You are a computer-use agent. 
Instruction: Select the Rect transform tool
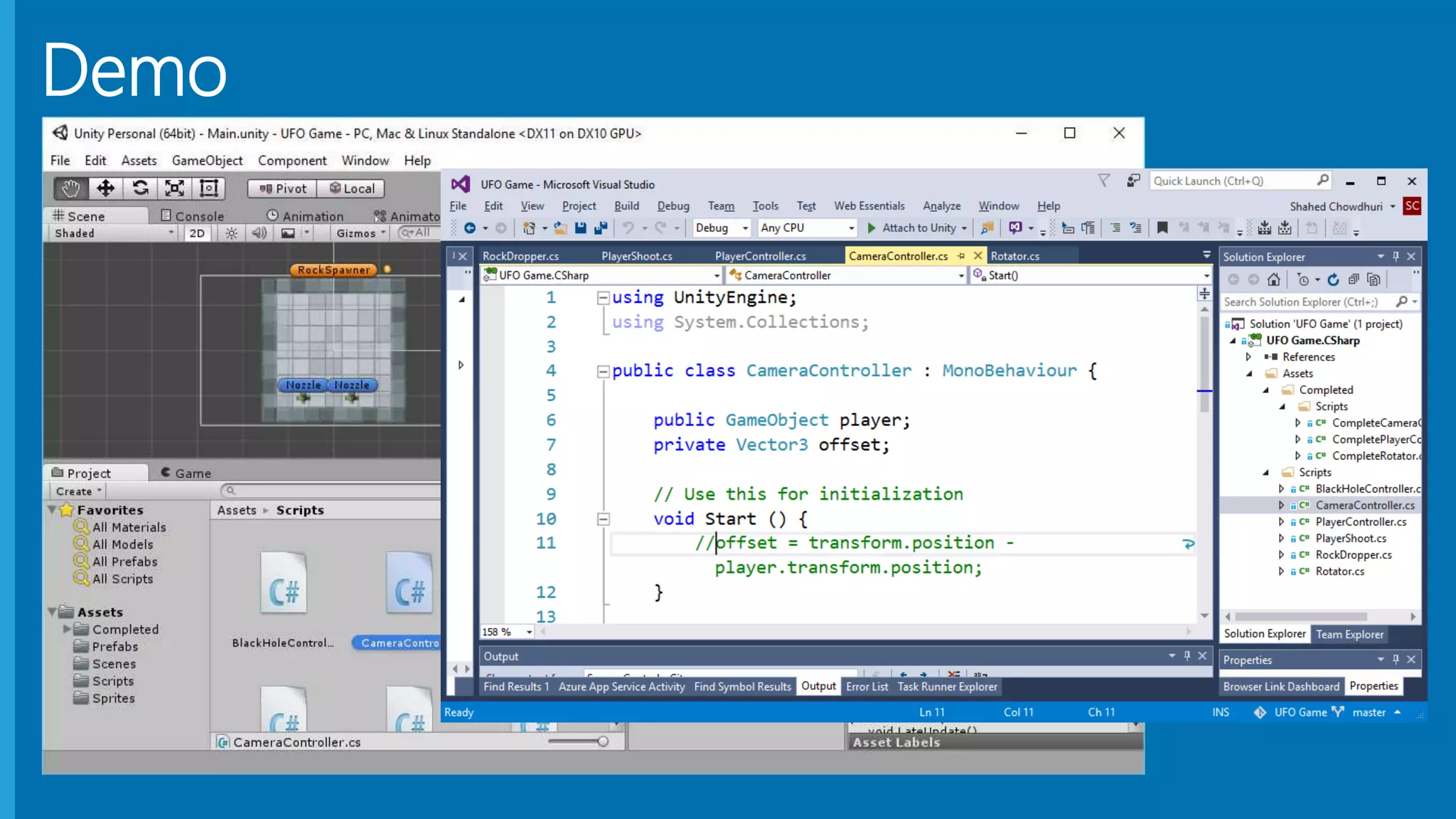pyautogui.click(x=209, y=188)
